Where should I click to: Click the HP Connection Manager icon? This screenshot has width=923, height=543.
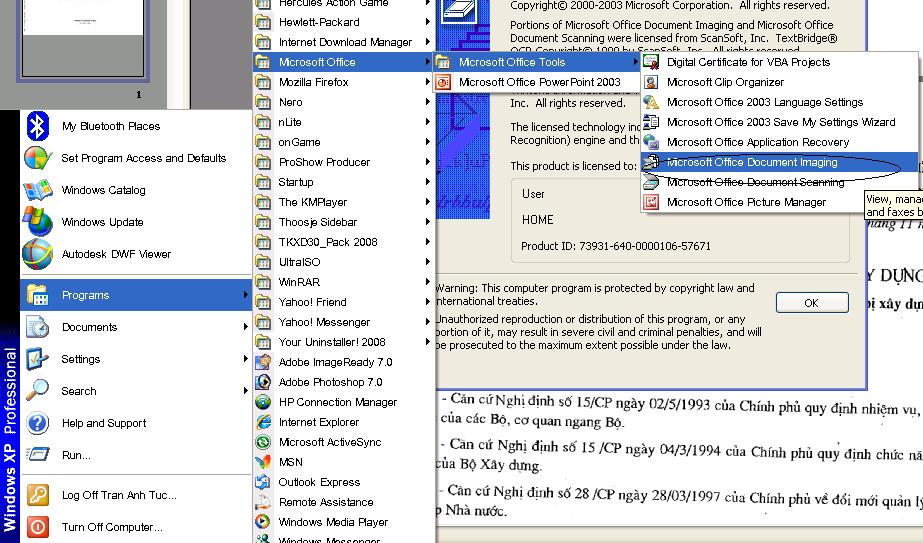263,402
